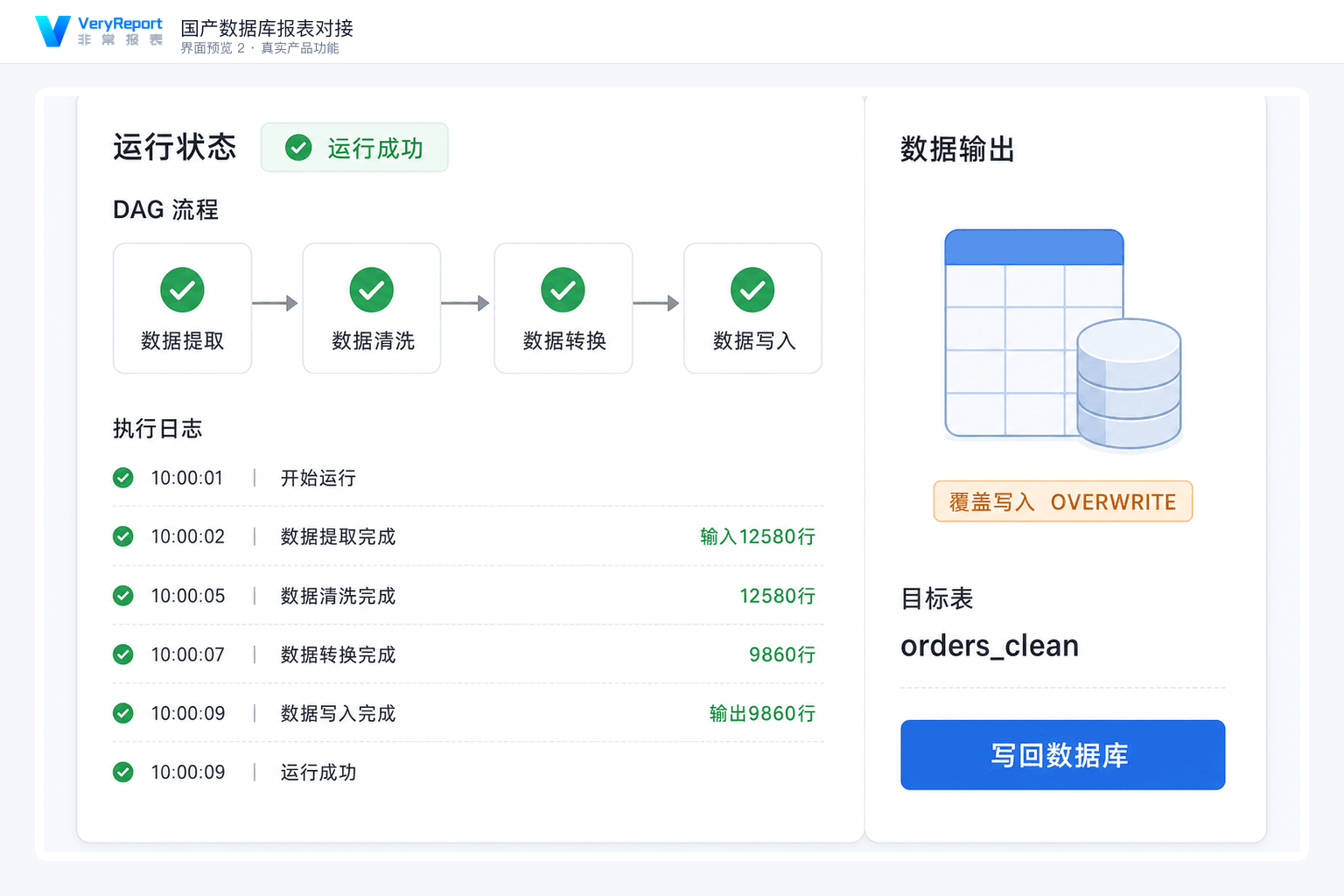Click the table and database illustration
This screenshot has width=1344, height=896.
tap(1063, 340)
